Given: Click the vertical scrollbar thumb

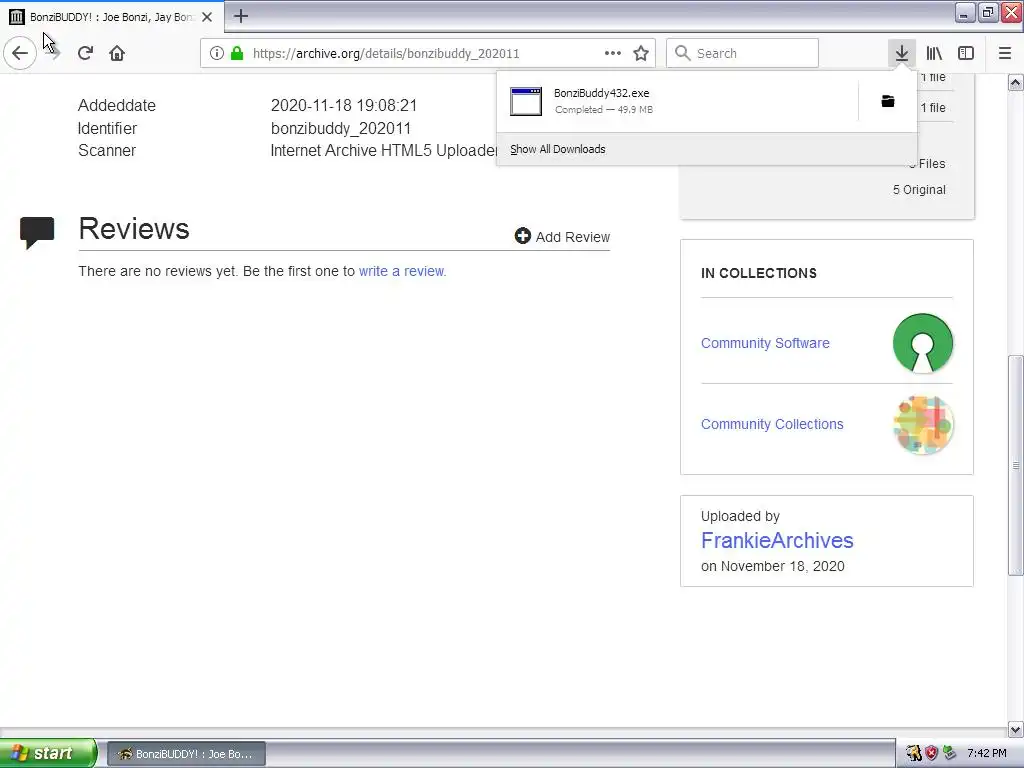Looking at the screenshot, I should pyautogui.click(x=1015, y=465).
